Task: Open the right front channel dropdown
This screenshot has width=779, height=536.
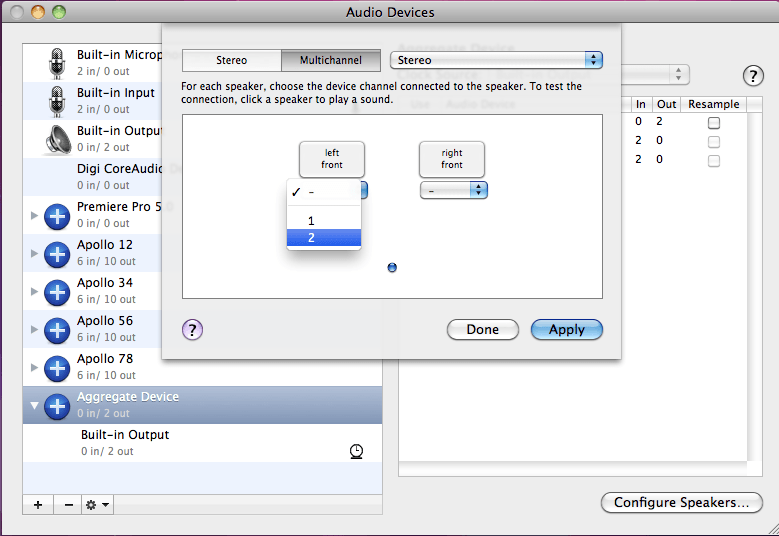Action: tap(453, 190)
